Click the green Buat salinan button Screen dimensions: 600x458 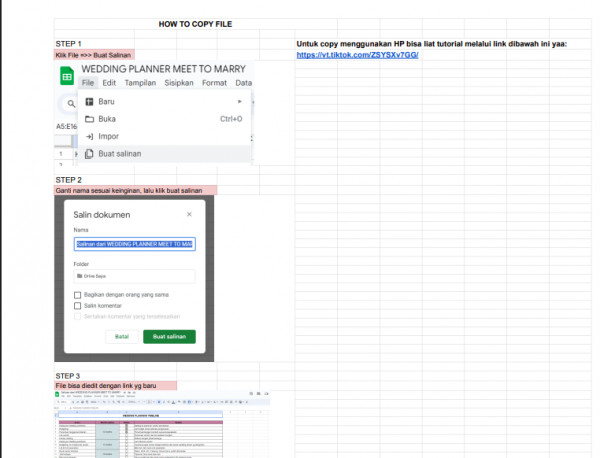(170, 337)
